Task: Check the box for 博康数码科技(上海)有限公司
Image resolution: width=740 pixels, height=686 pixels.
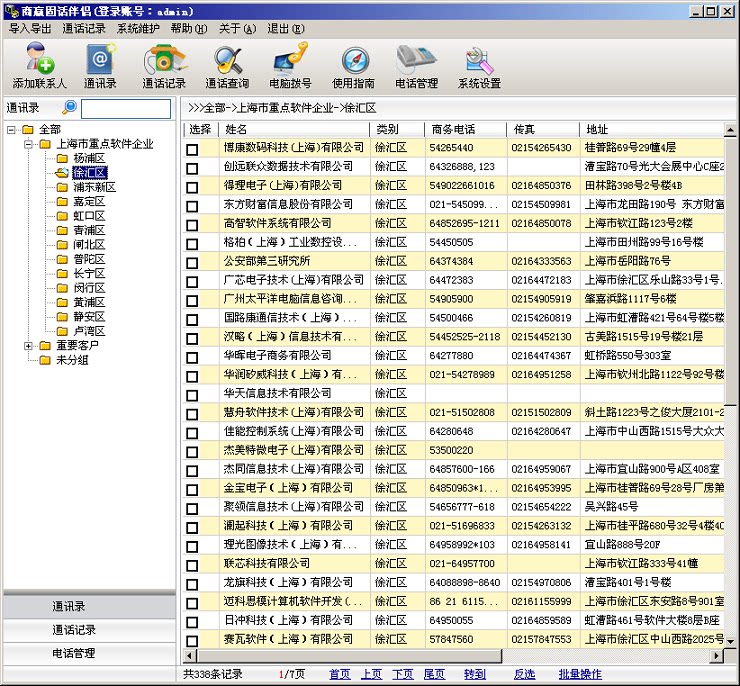Action: pos(192,150)
